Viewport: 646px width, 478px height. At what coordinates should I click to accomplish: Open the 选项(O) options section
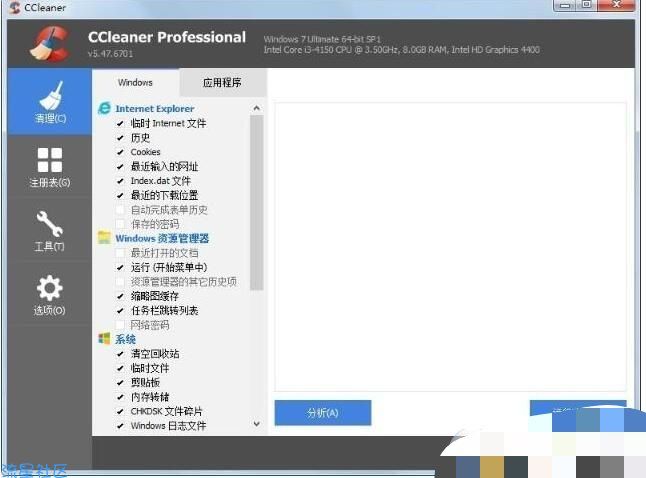tap(50, 294)
